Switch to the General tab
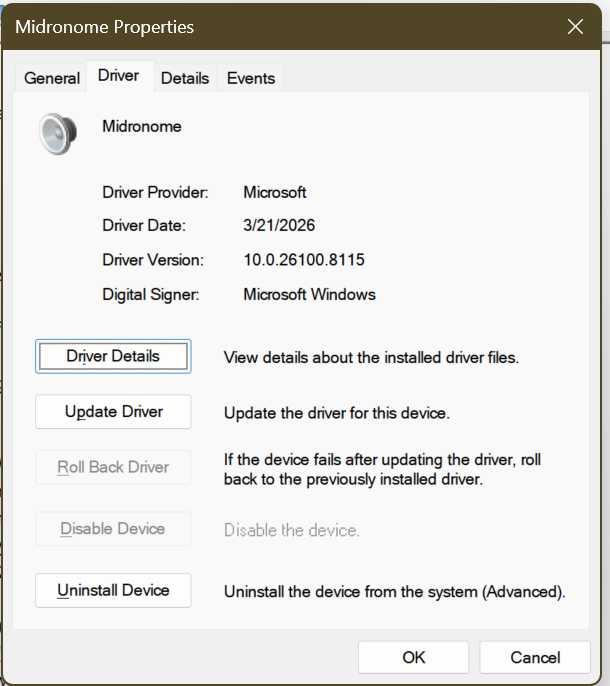 52,78
